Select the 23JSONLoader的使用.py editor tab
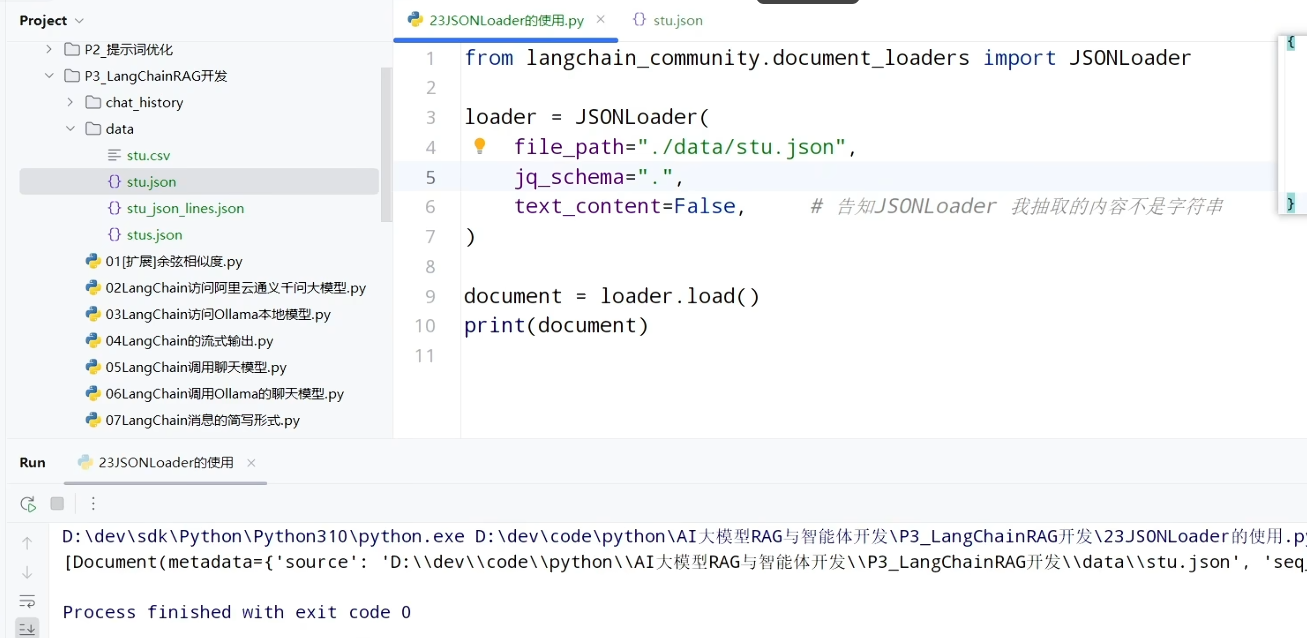 pos(496,20)
